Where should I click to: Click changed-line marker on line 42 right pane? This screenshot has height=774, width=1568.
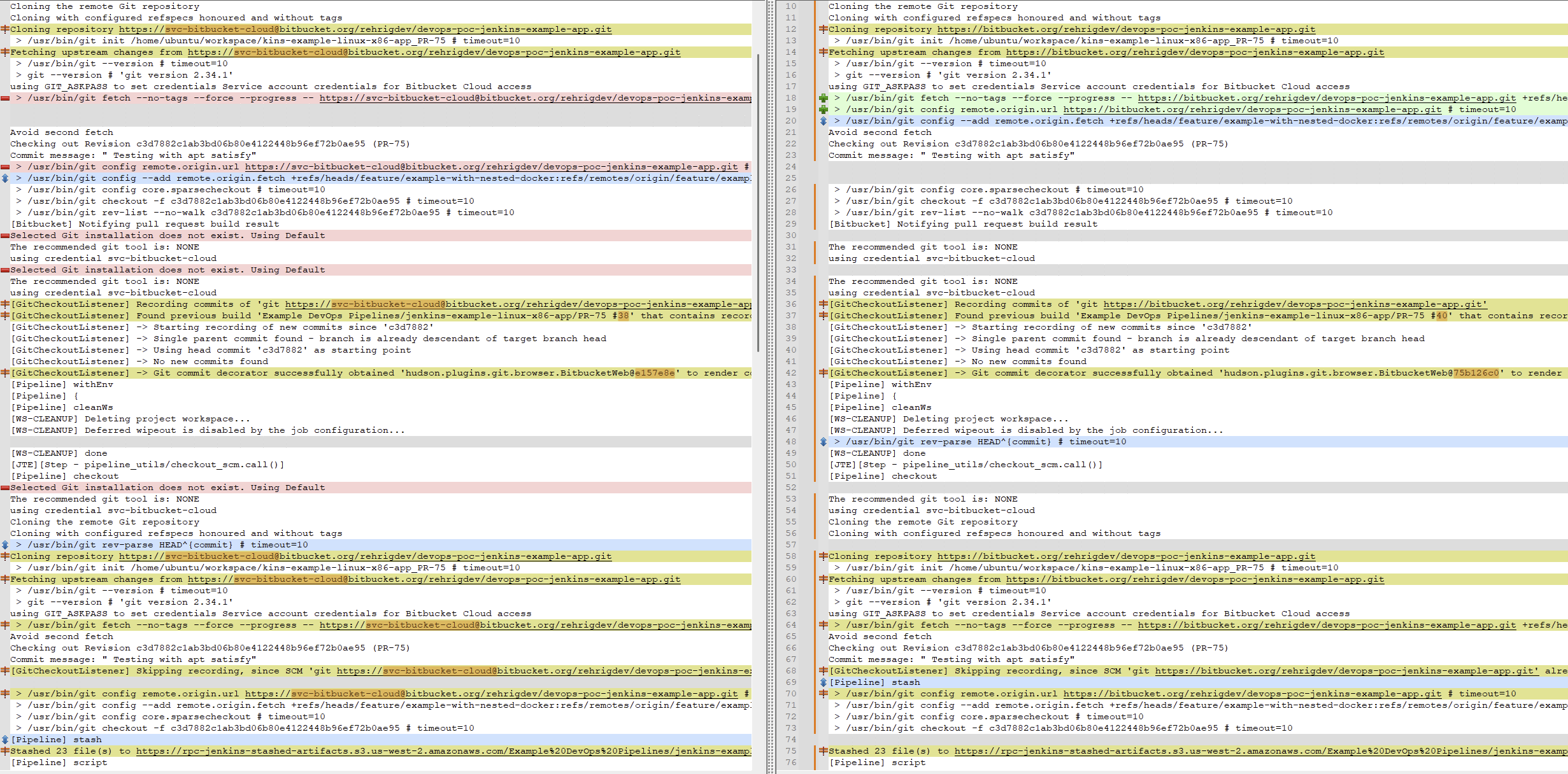point(823,373)
